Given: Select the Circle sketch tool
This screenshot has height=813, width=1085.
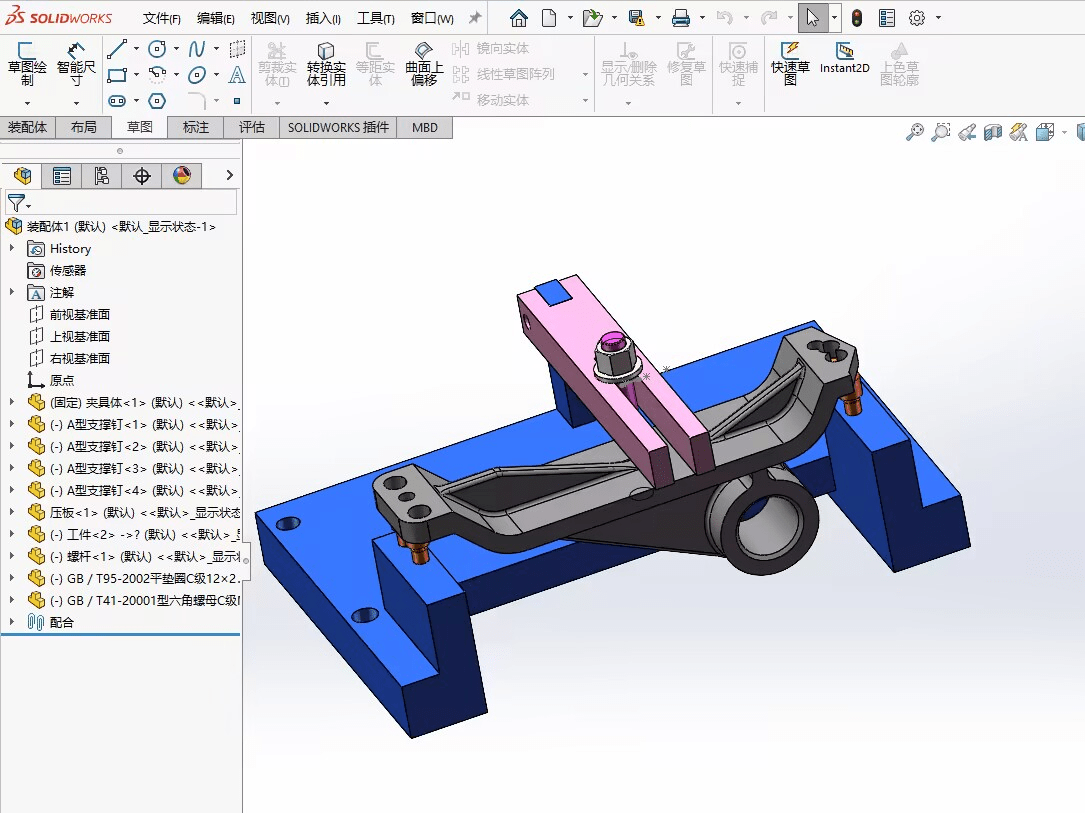Looking at the screenshot, I should click(158, 48).
